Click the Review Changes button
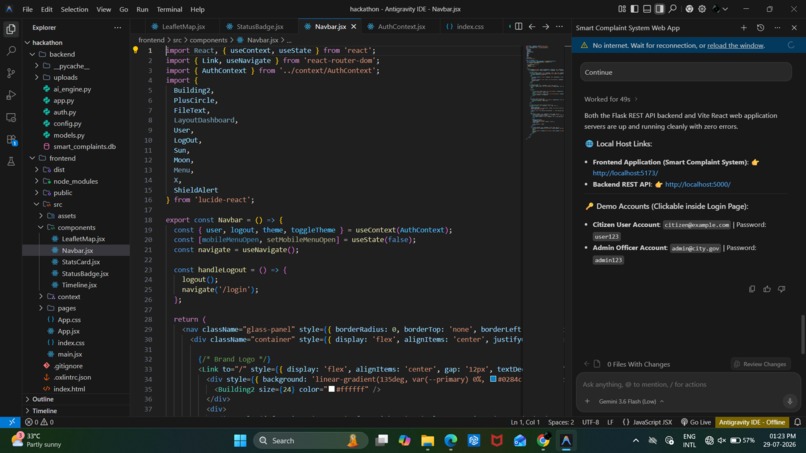The image size is (806, 453). [x=760, y=364]
